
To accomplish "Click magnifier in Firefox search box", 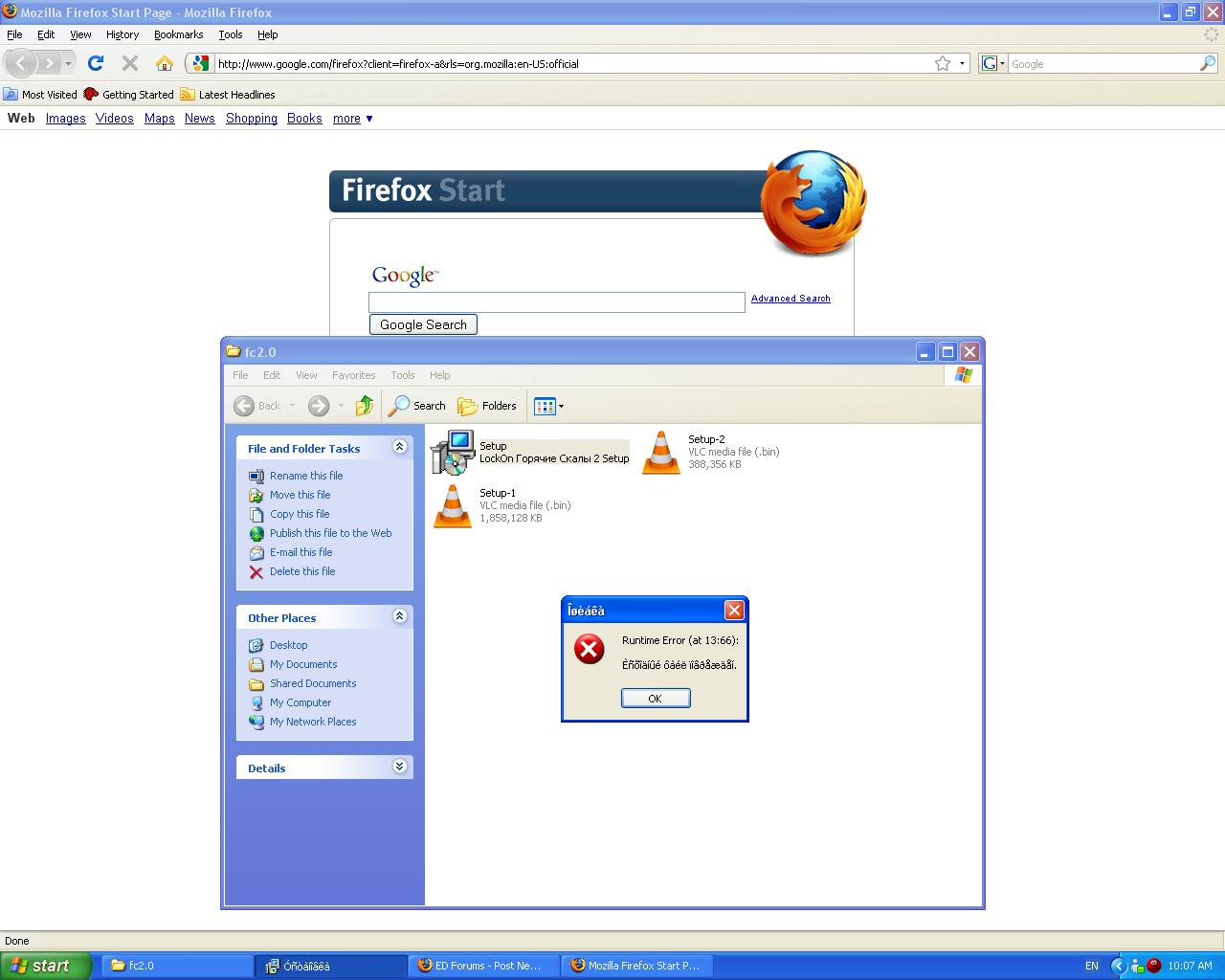I will [x=1208, y=63].
